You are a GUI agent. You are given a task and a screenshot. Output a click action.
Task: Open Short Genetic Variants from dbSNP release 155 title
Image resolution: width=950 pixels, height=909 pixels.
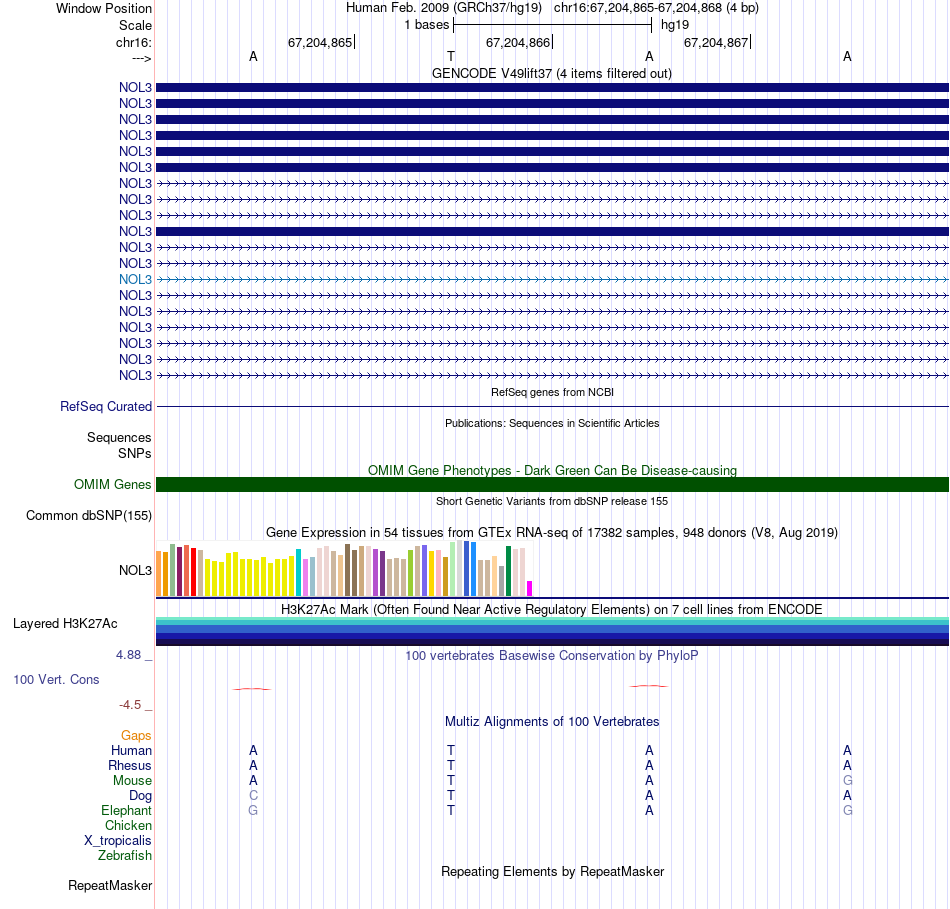552,501
